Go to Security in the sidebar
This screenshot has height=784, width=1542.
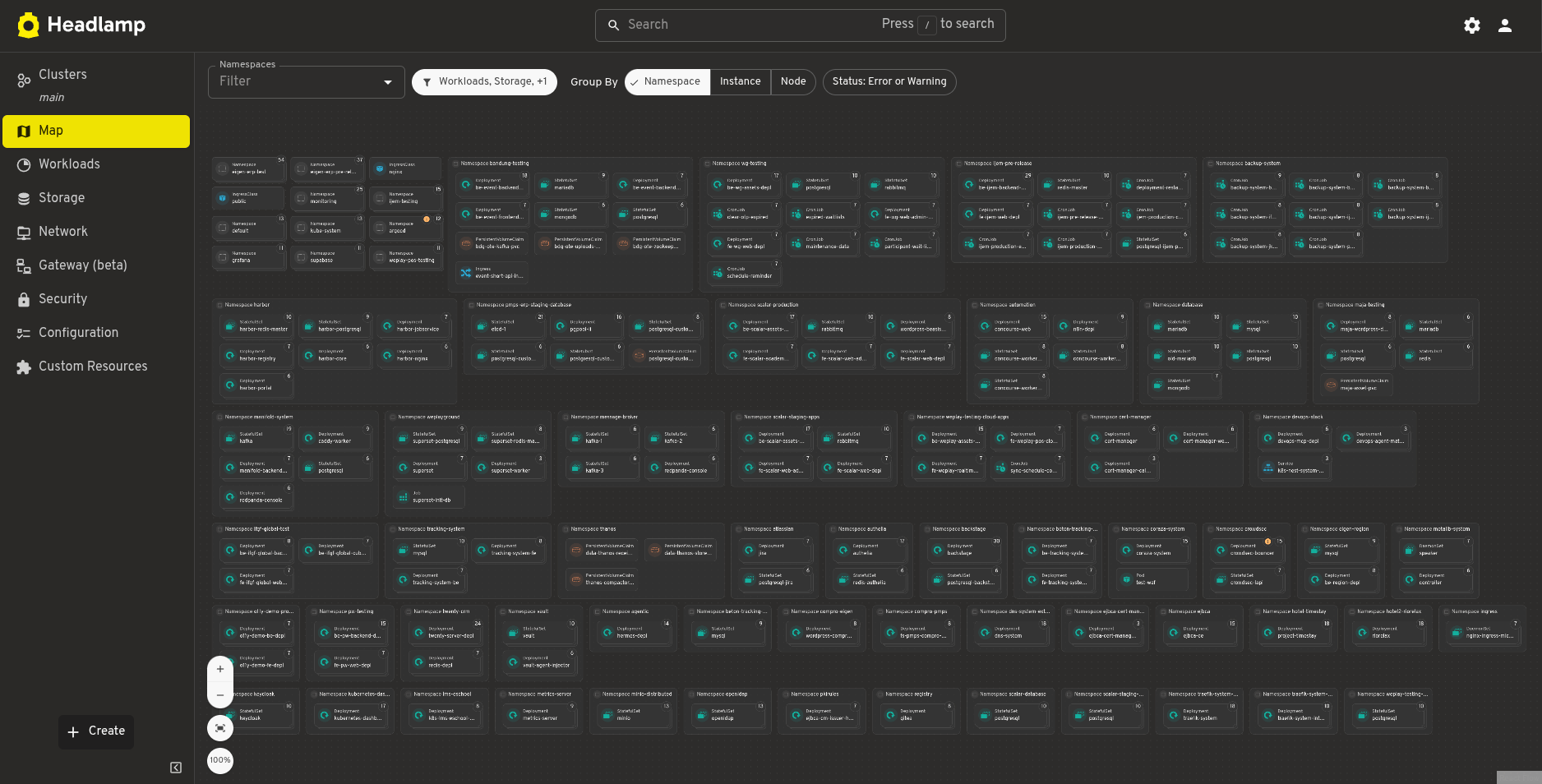pyautogui.click(x=96, y=299)
